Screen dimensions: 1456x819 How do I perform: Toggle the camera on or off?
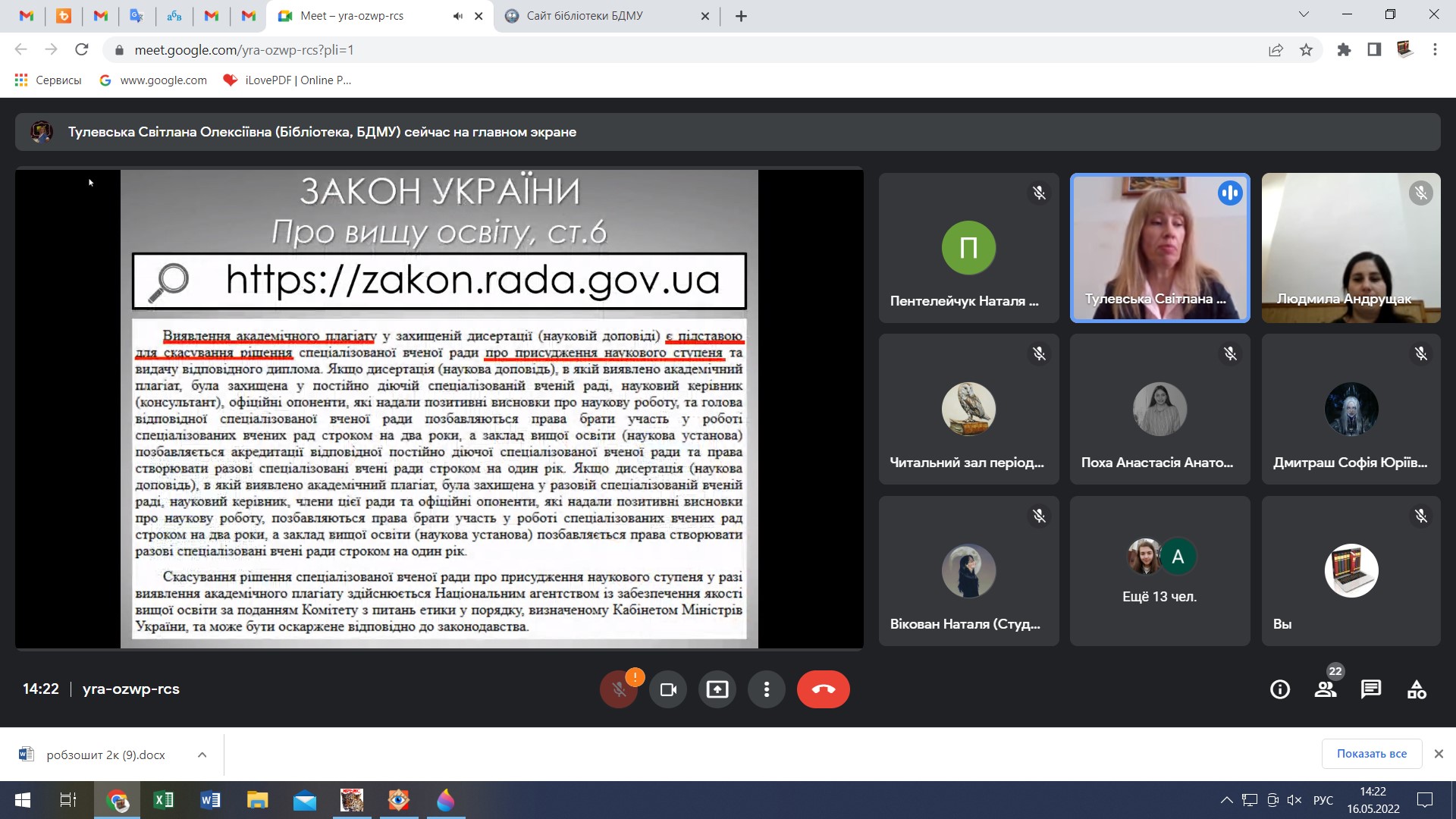click(x=668, y=689)
